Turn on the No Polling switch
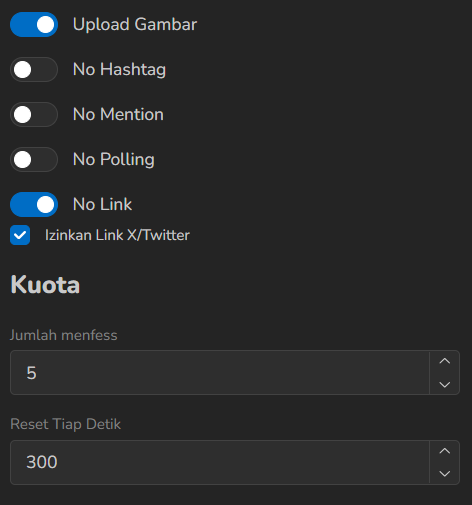 [x=34, y=160]
